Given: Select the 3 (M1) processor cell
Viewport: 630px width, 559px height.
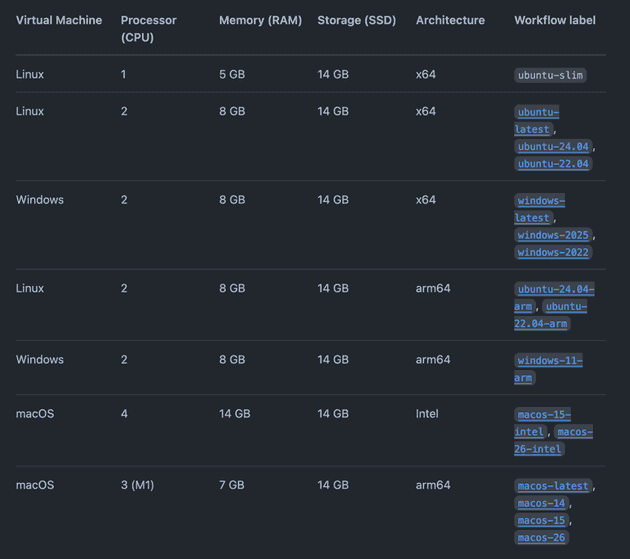Looking at the screenshot, I should coord(138,485).
